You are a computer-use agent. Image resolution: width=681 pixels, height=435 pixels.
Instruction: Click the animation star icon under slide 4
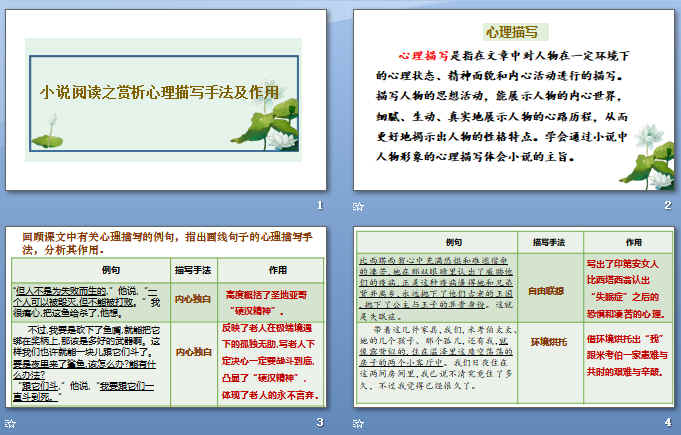(x=360, y=423)
